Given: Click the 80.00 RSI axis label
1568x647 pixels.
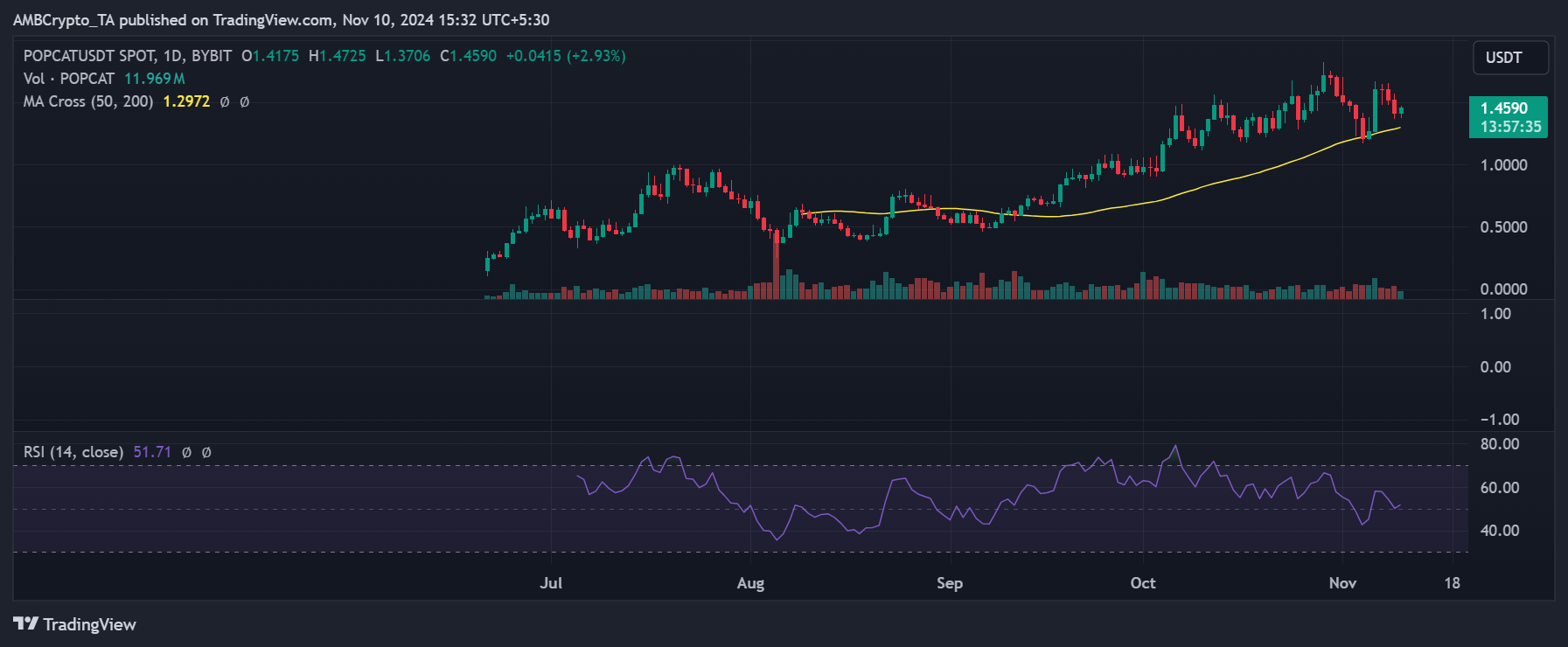Looking at the screenshot, I should 1500,444.
